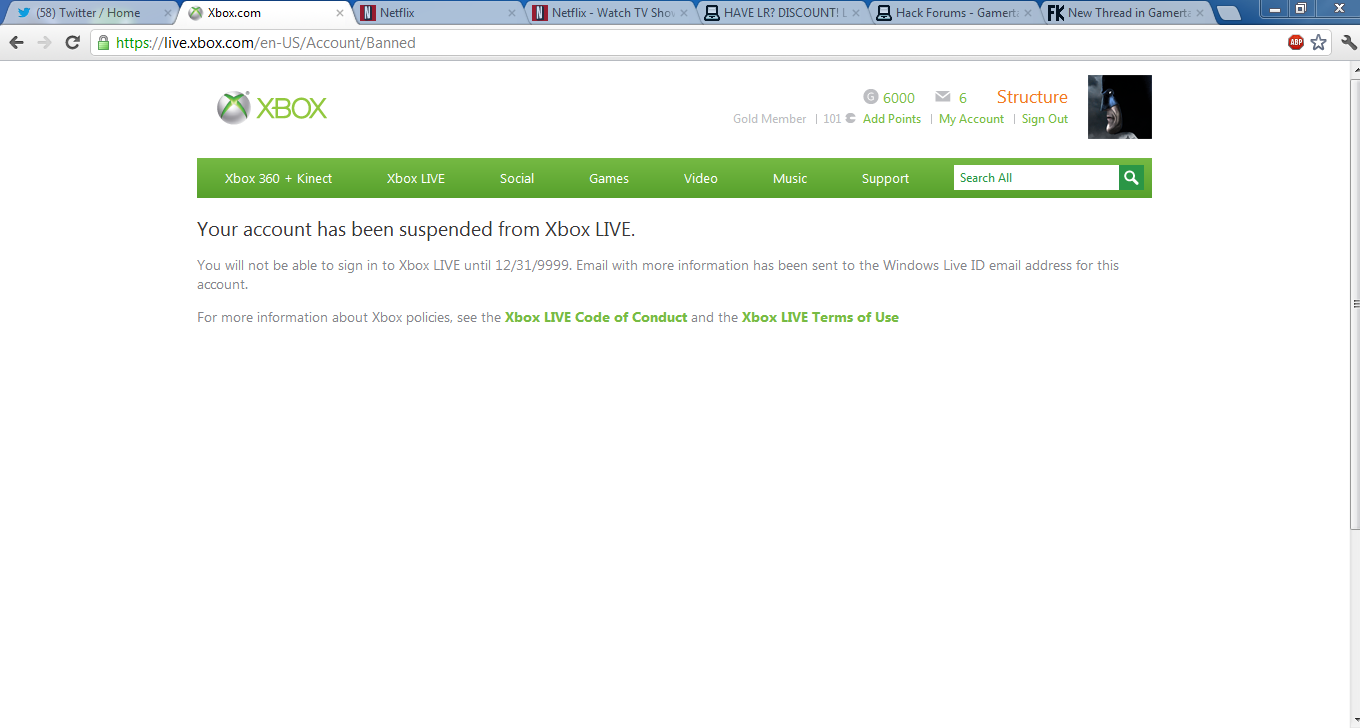Image resolution: width=1360 pixels, height=728 pixels.
Task: Open the My Account link
Action: [971, 119]
